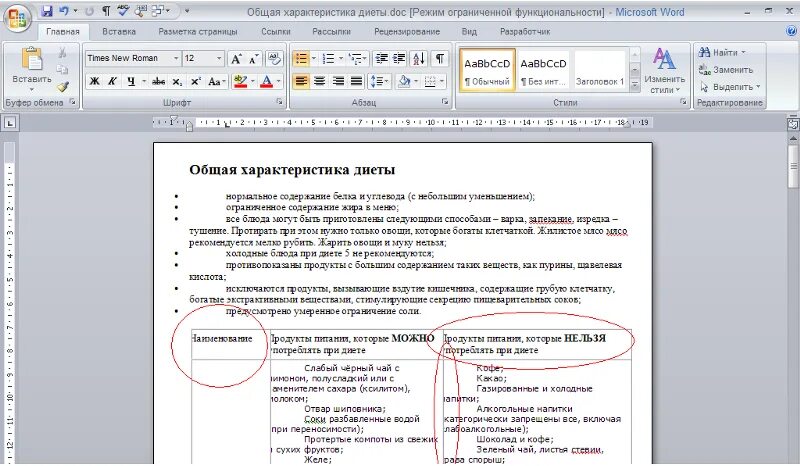
Task: Align paragraph text to the right
Action: pyautogui.click(x=338, y=81)
